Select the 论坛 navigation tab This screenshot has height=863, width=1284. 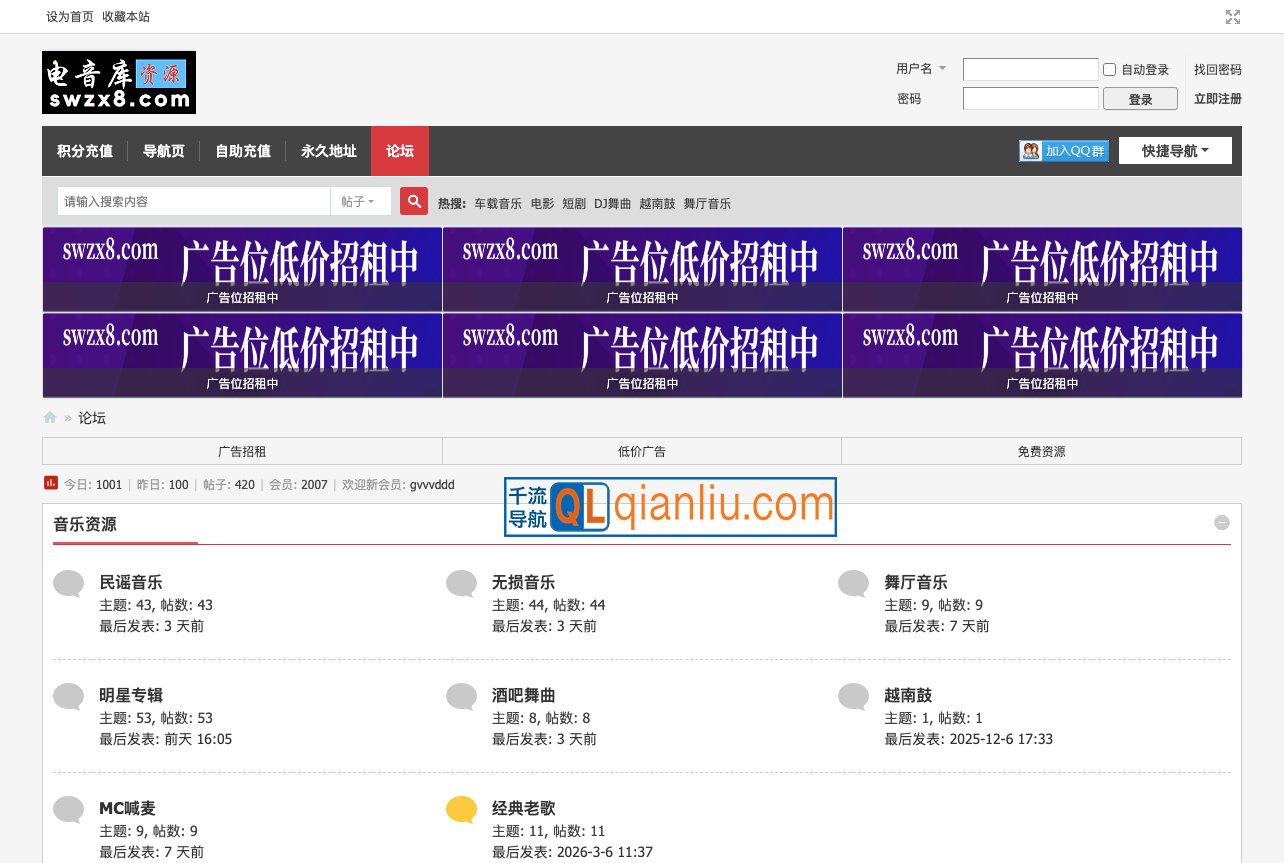(x=400, y=151)
